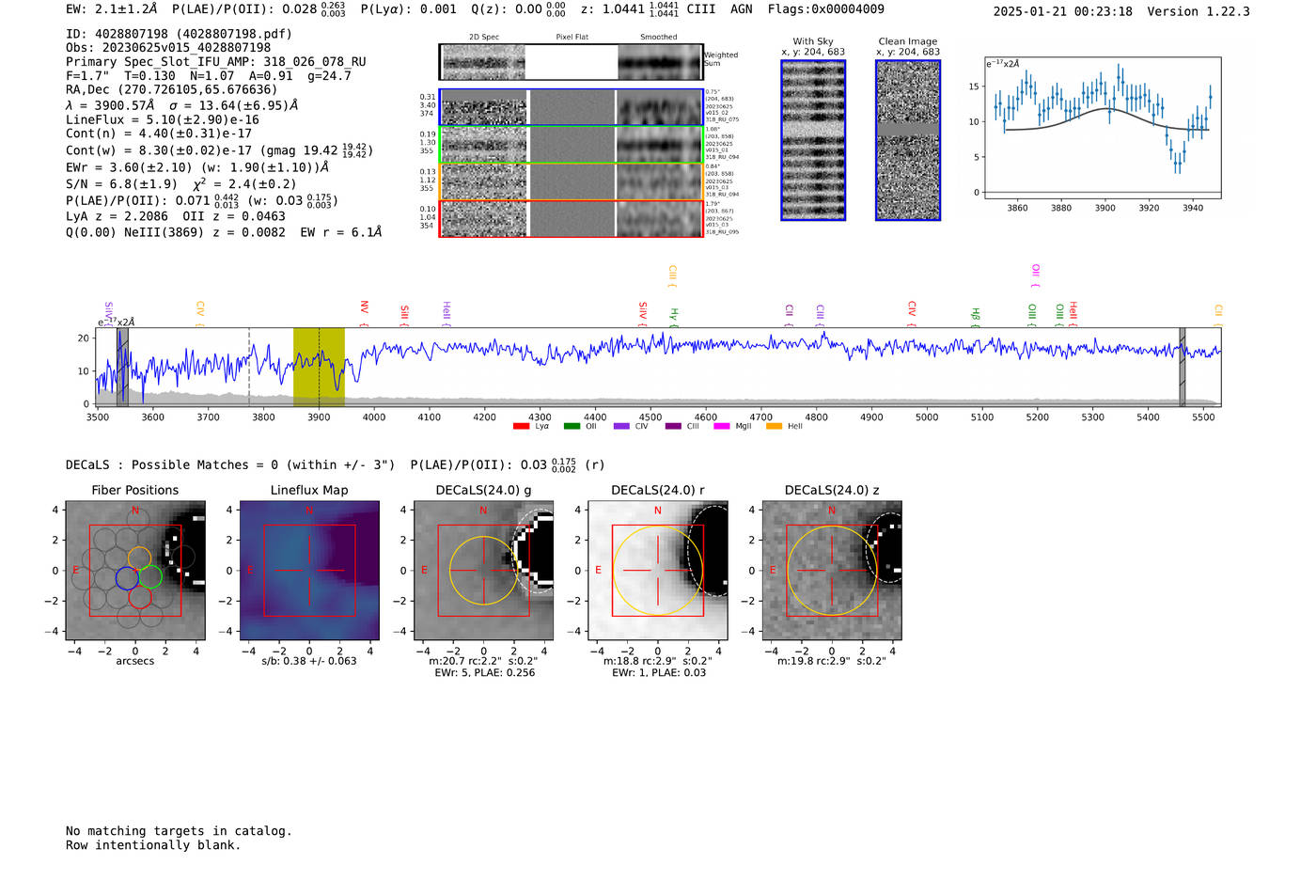Click the orange HeII legend swatch
This screenshot has width=1316, height=896.
click(x=774, y=426)
